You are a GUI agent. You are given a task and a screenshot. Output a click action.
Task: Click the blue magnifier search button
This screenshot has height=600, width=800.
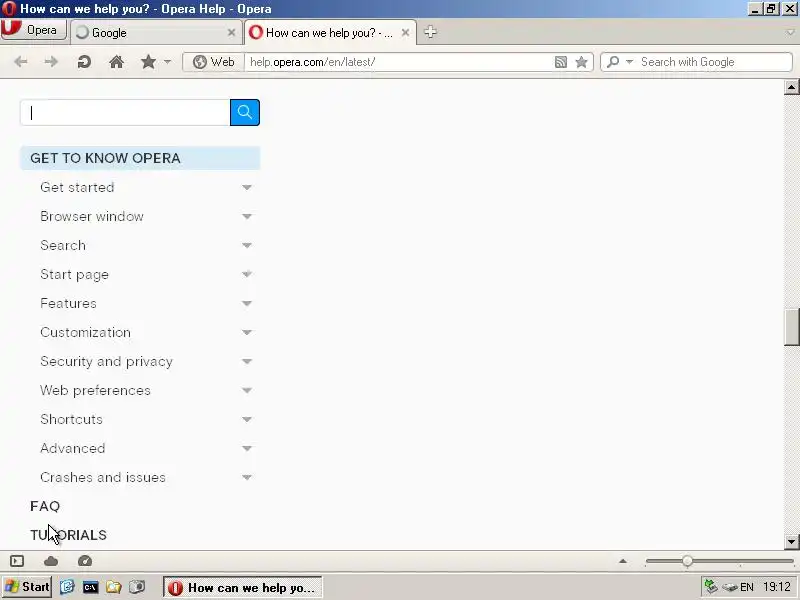point(245,112)
